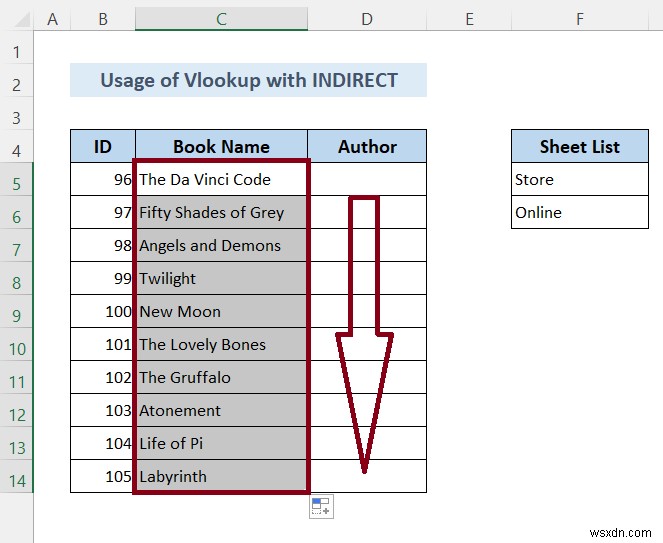Screen dimensions: 663x543
Task: Select the cell 'Twilight'
Action: pyautogui.click(x=221, y=278)
